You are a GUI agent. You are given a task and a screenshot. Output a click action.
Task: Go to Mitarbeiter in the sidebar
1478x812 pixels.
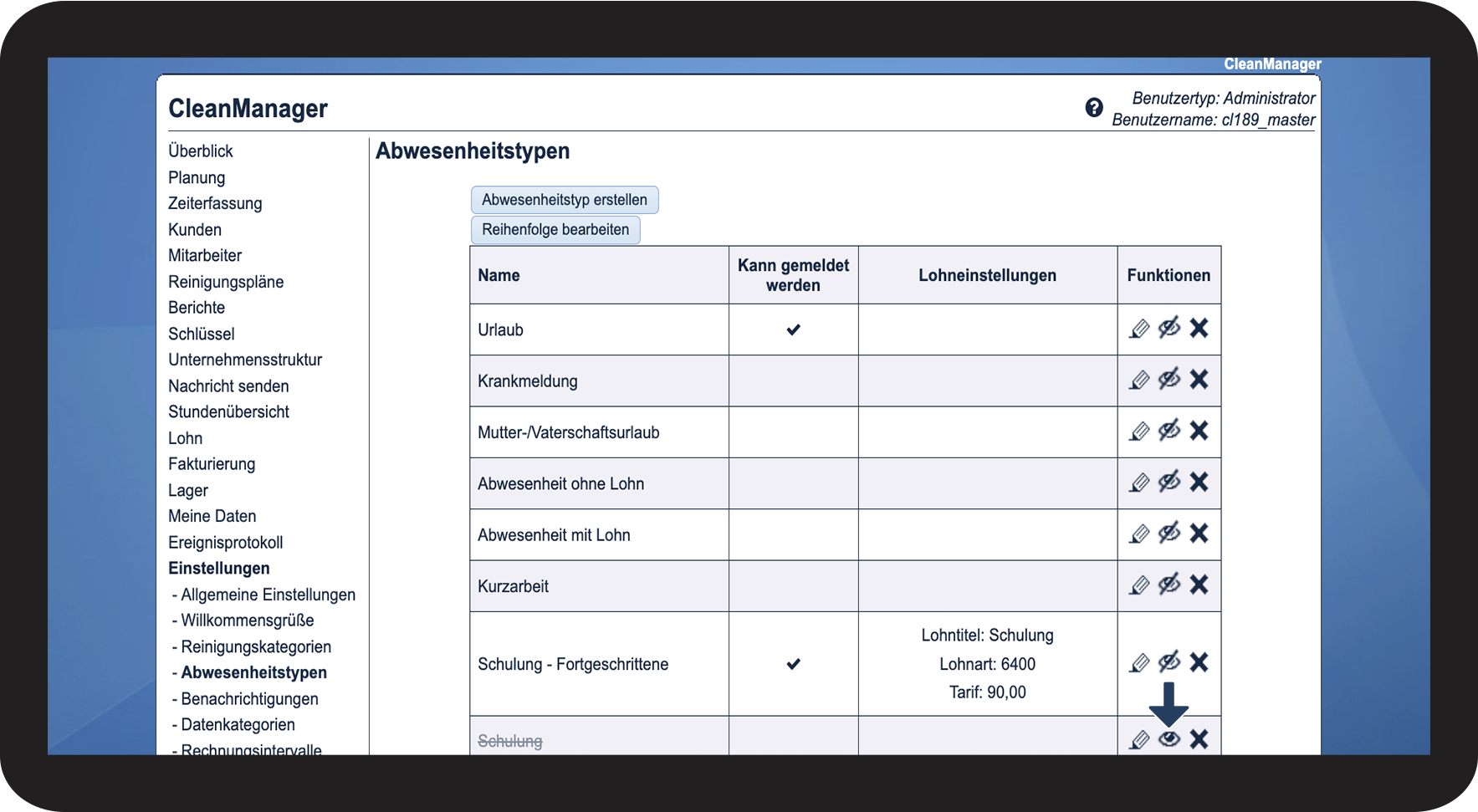(x=205, y=256)
